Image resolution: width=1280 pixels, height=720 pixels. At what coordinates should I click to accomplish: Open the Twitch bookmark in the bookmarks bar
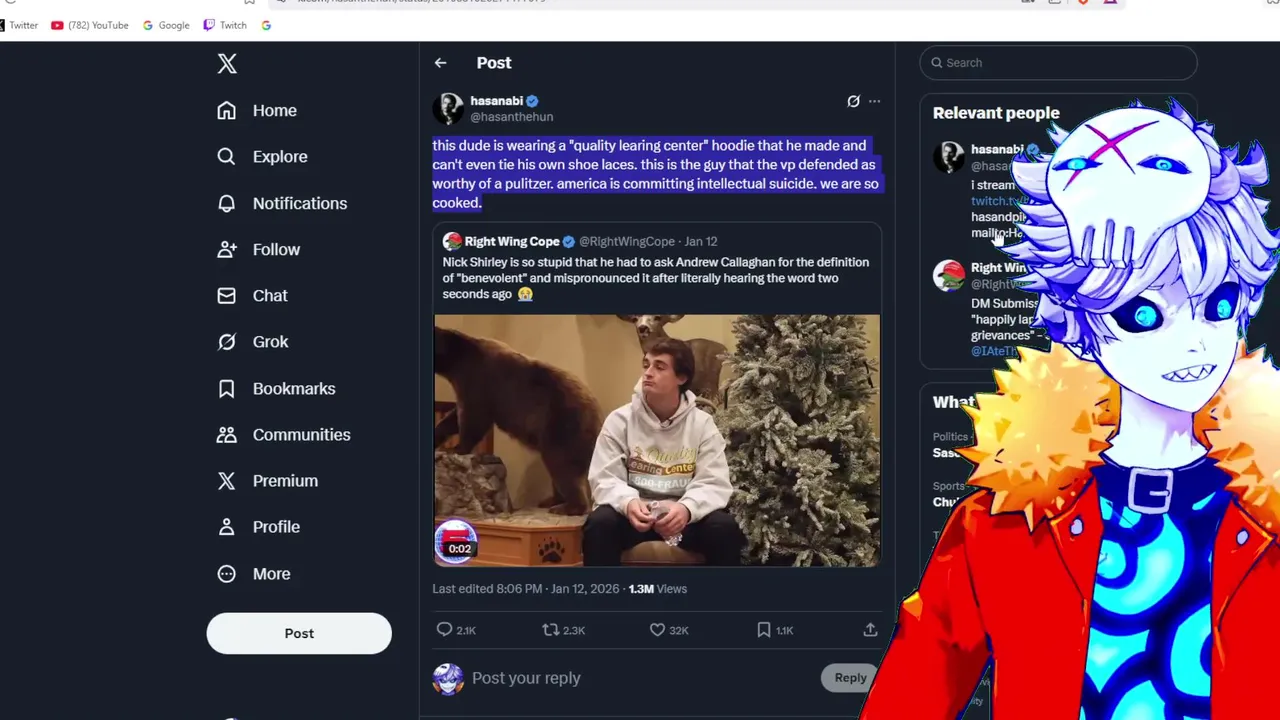coord(225,25)
